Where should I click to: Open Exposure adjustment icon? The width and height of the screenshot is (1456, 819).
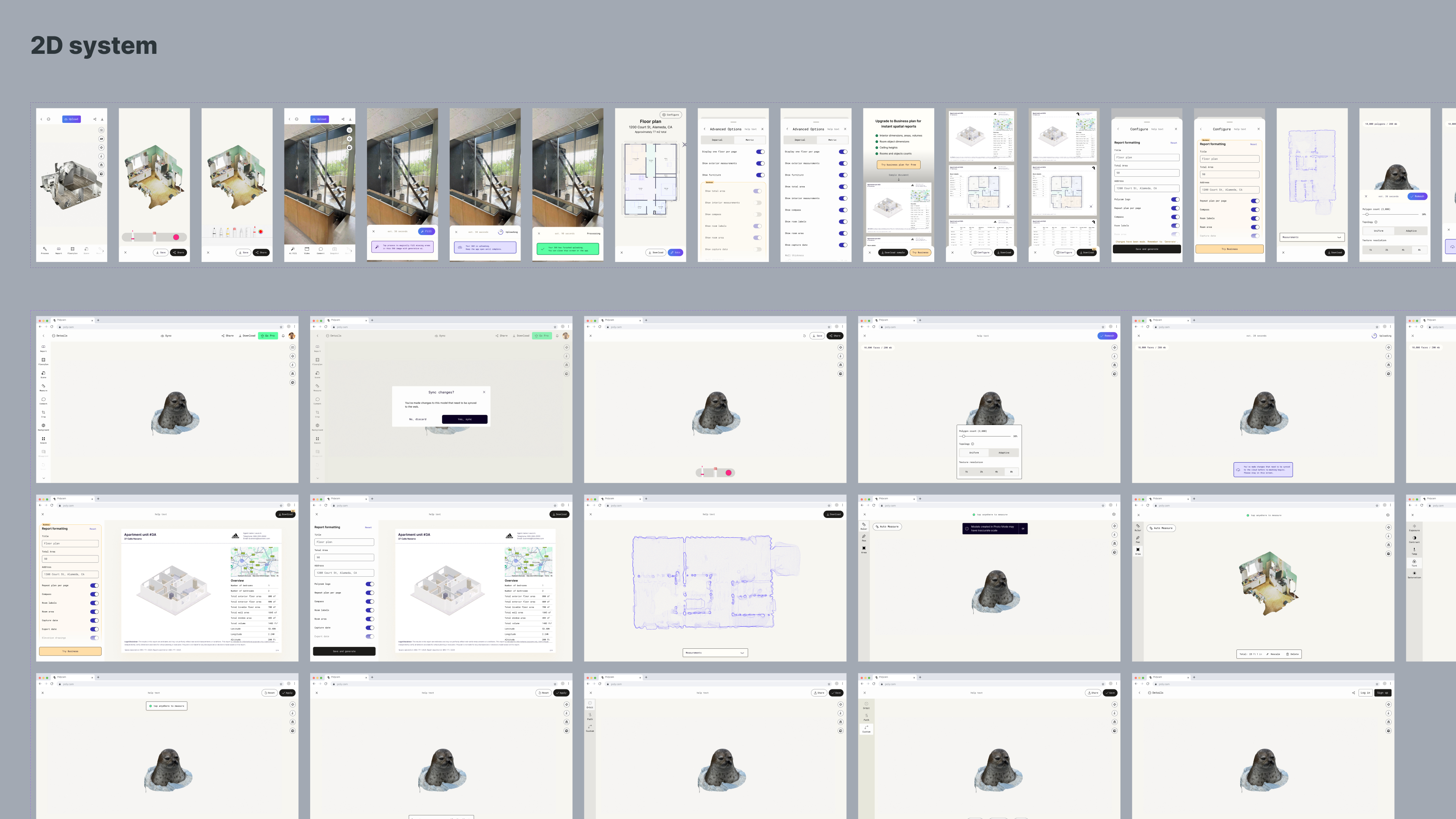point(1414,527)
